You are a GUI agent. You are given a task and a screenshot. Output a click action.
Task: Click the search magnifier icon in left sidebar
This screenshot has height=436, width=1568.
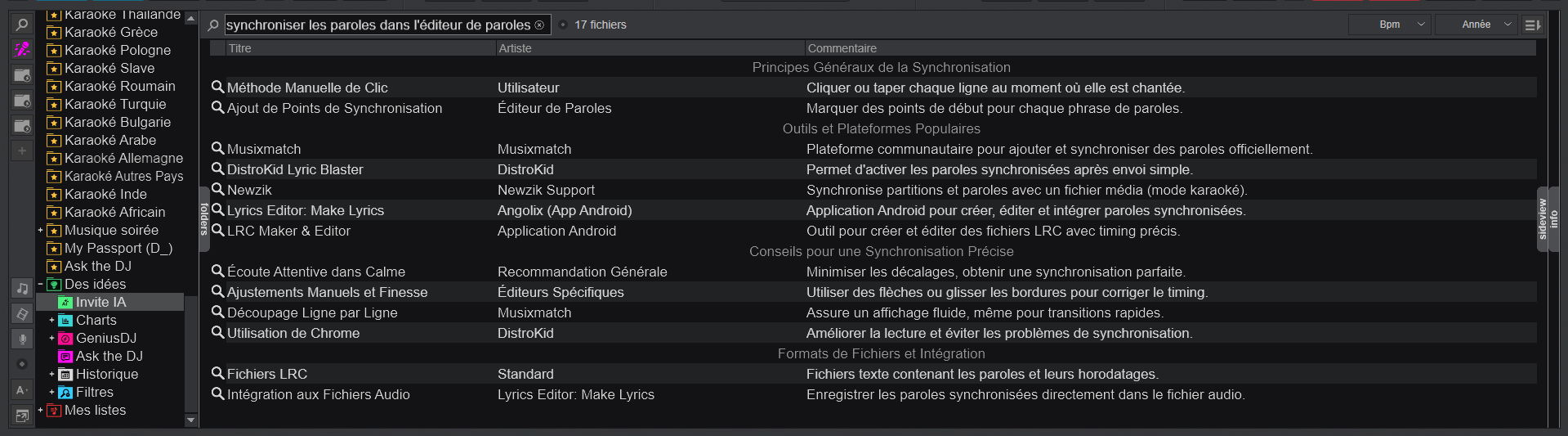click(22, 25)
